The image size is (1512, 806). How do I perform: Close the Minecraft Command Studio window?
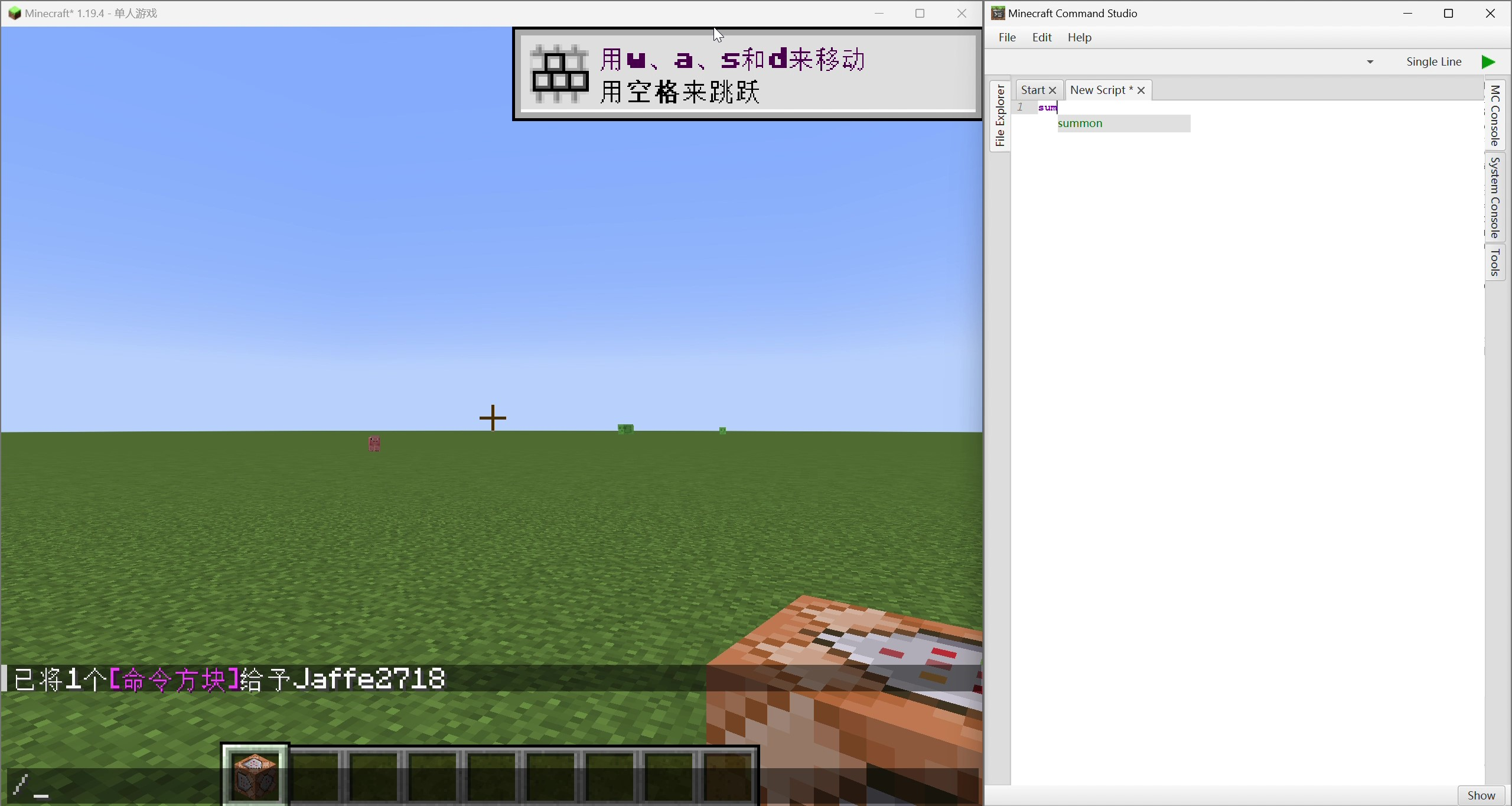pyautogui.click(x=1490, y=13)
